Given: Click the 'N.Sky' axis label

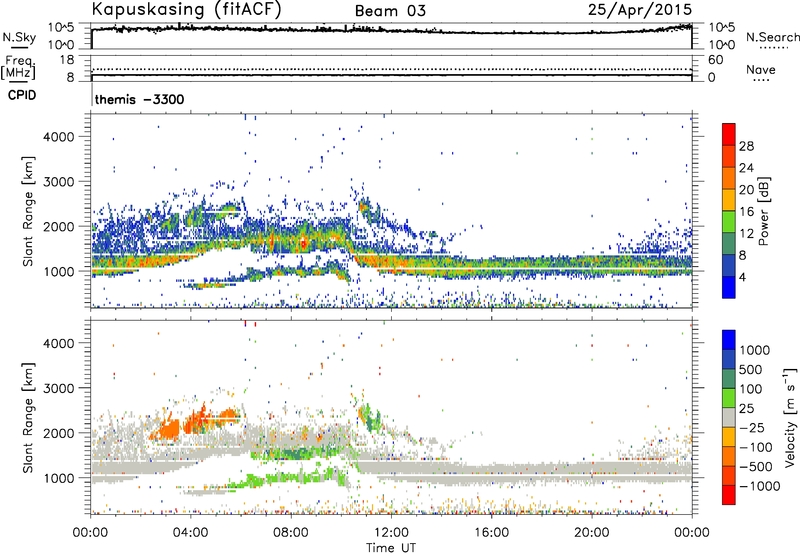Looking at the screenshot, I should (19, 37).
